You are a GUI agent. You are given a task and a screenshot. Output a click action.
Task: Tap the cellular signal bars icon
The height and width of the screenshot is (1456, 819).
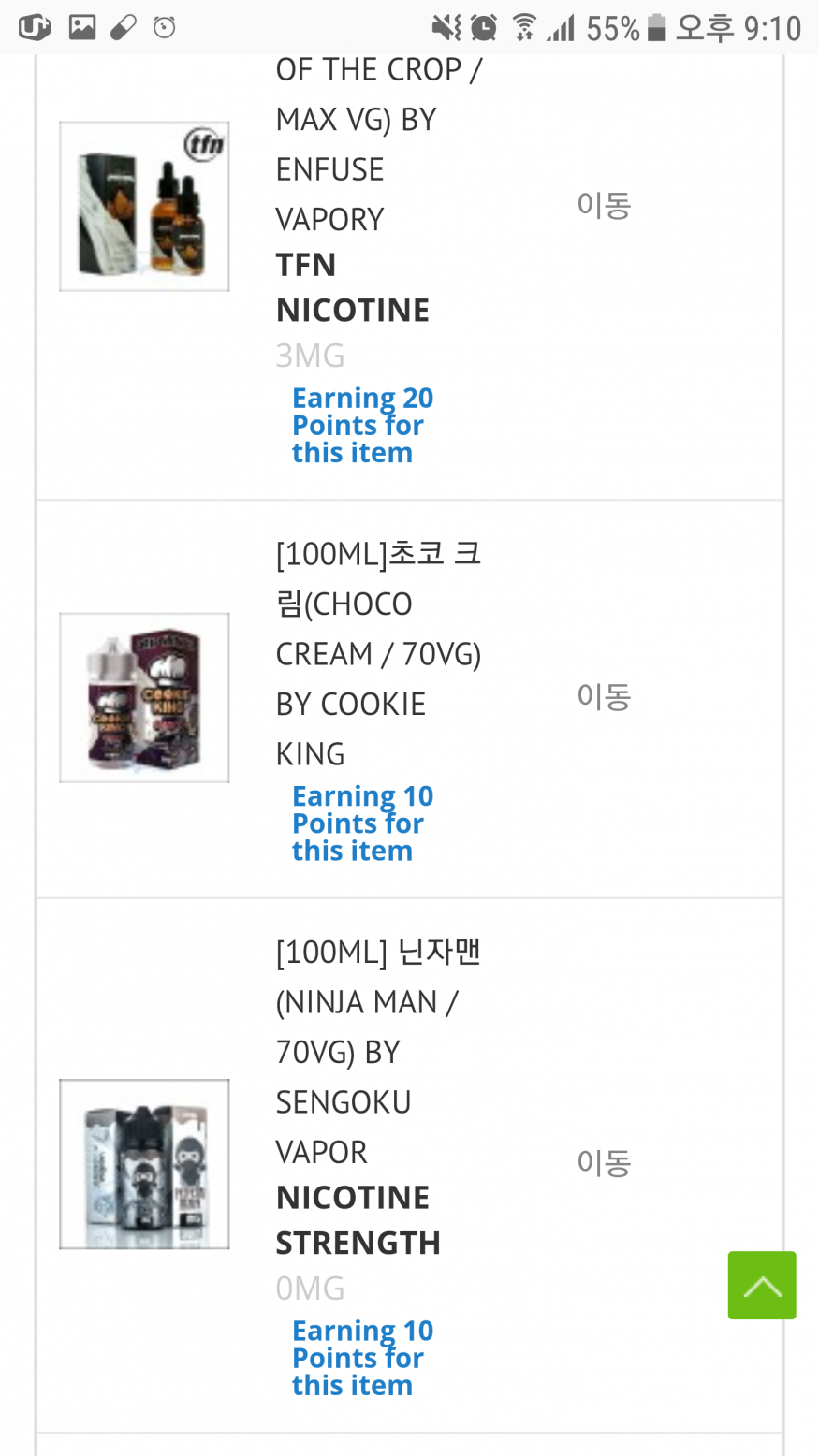[561, 28]
